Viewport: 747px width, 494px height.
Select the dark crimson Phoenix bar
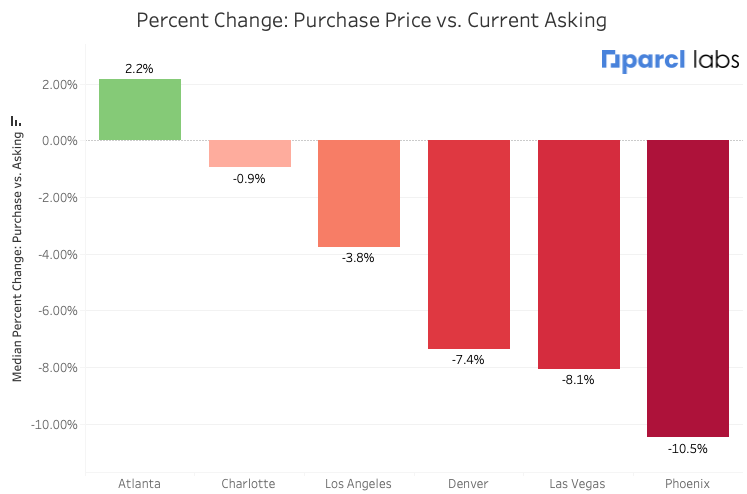pyautogui.click(x=688, y=288)
